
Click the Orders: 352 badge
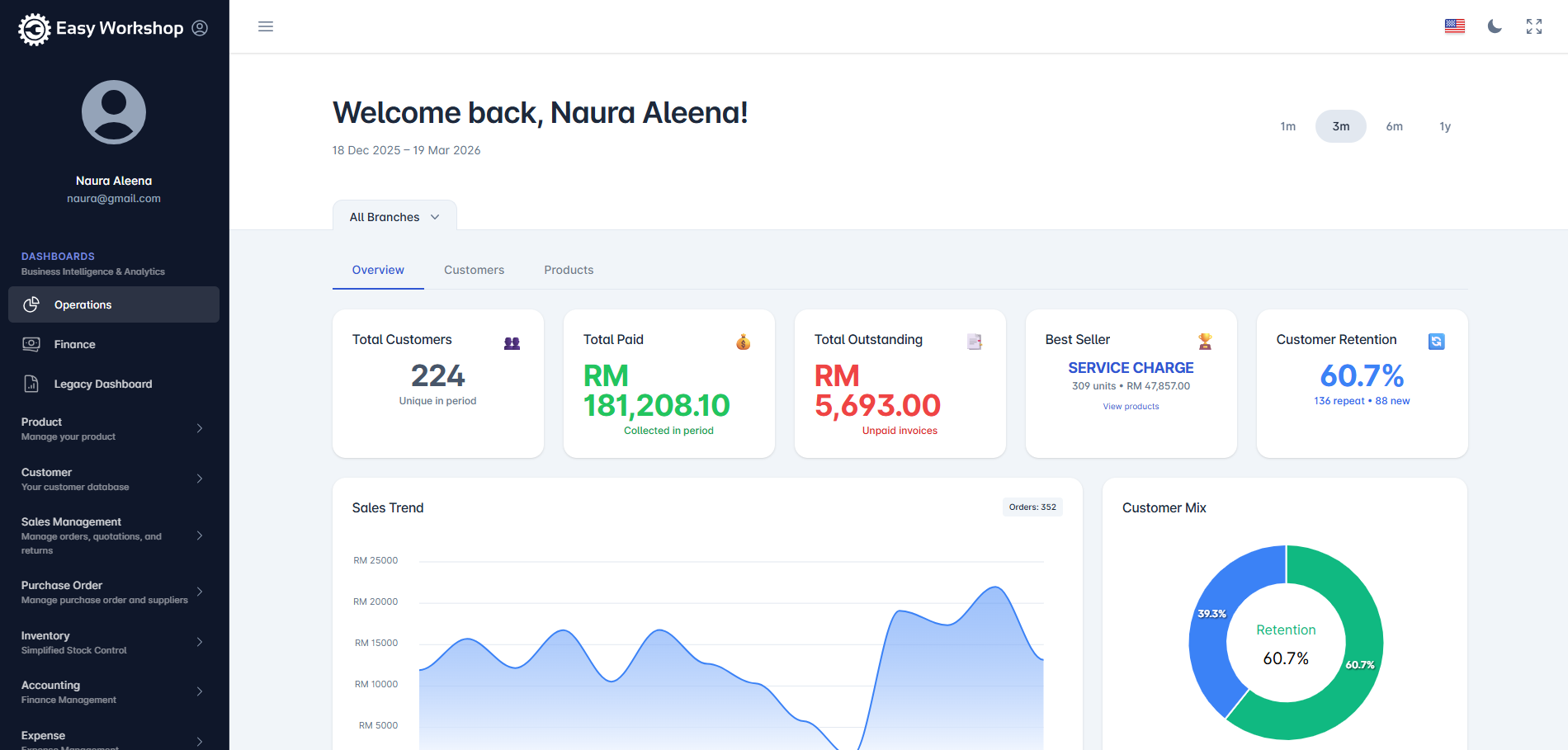1032,507
